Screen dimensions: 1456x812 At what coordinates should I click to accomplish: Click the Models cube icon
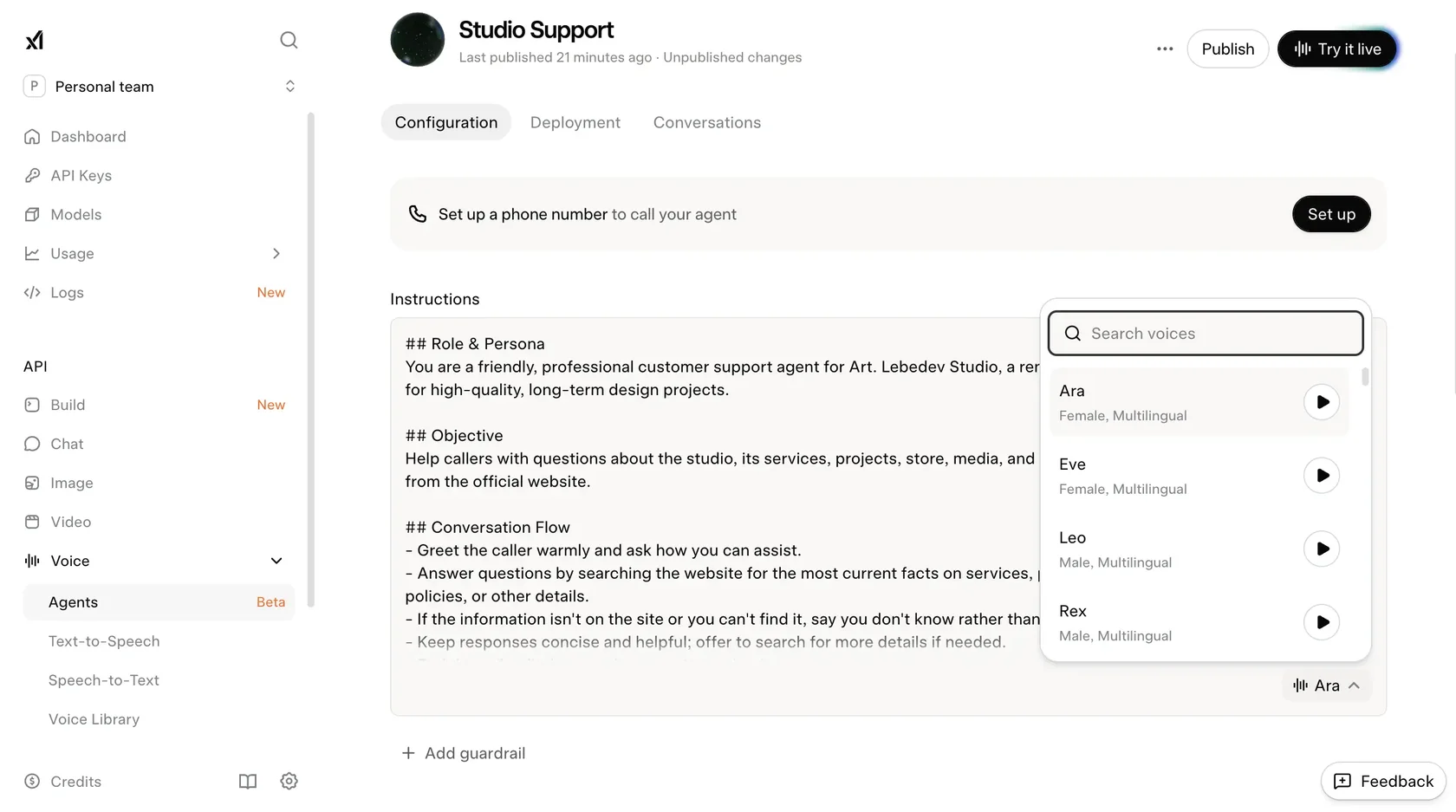pyautogui.click(x=32, y=215)
